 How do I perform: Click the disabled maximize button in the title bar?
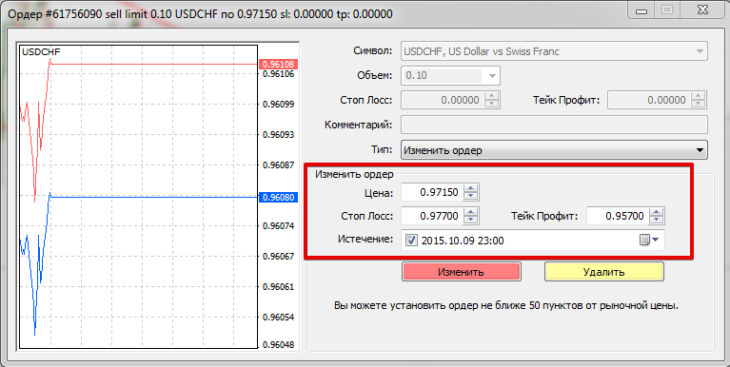[668, 9]
